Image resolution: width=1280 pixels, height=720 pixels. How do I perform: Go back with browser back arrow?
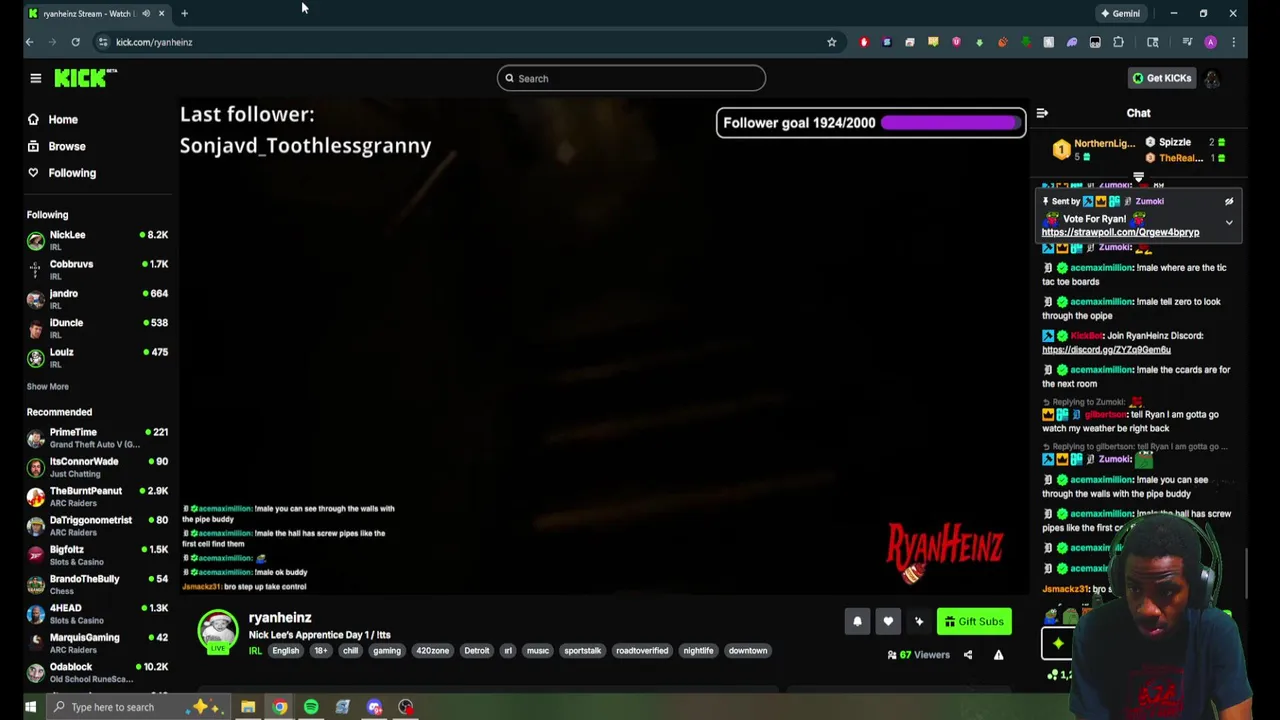[29, 42]
